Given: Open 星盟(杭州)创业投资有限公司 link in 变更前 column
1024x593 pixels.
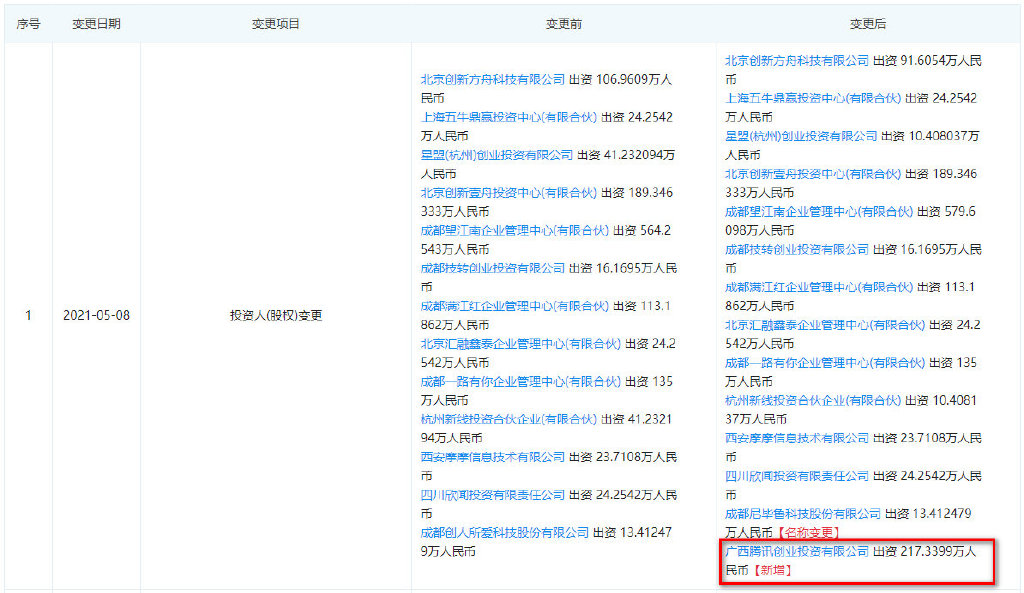Looking at the screenshot, I should tap(497, 155).
